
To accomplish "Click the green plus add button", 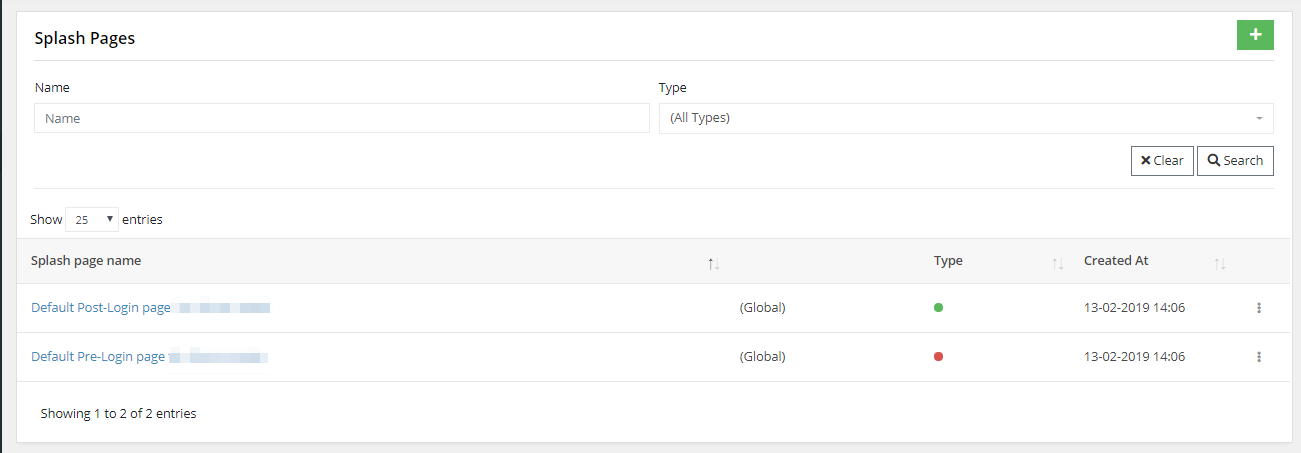I will (1255, 35).
